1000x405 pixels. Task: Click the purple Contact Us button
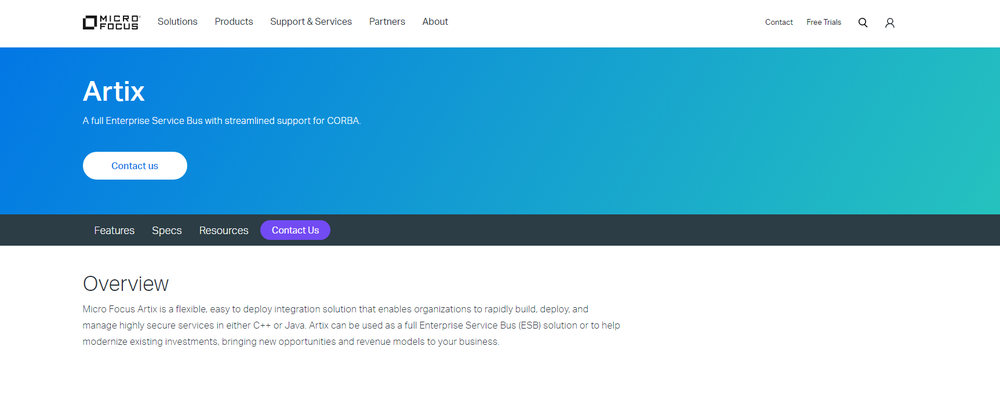295,230
